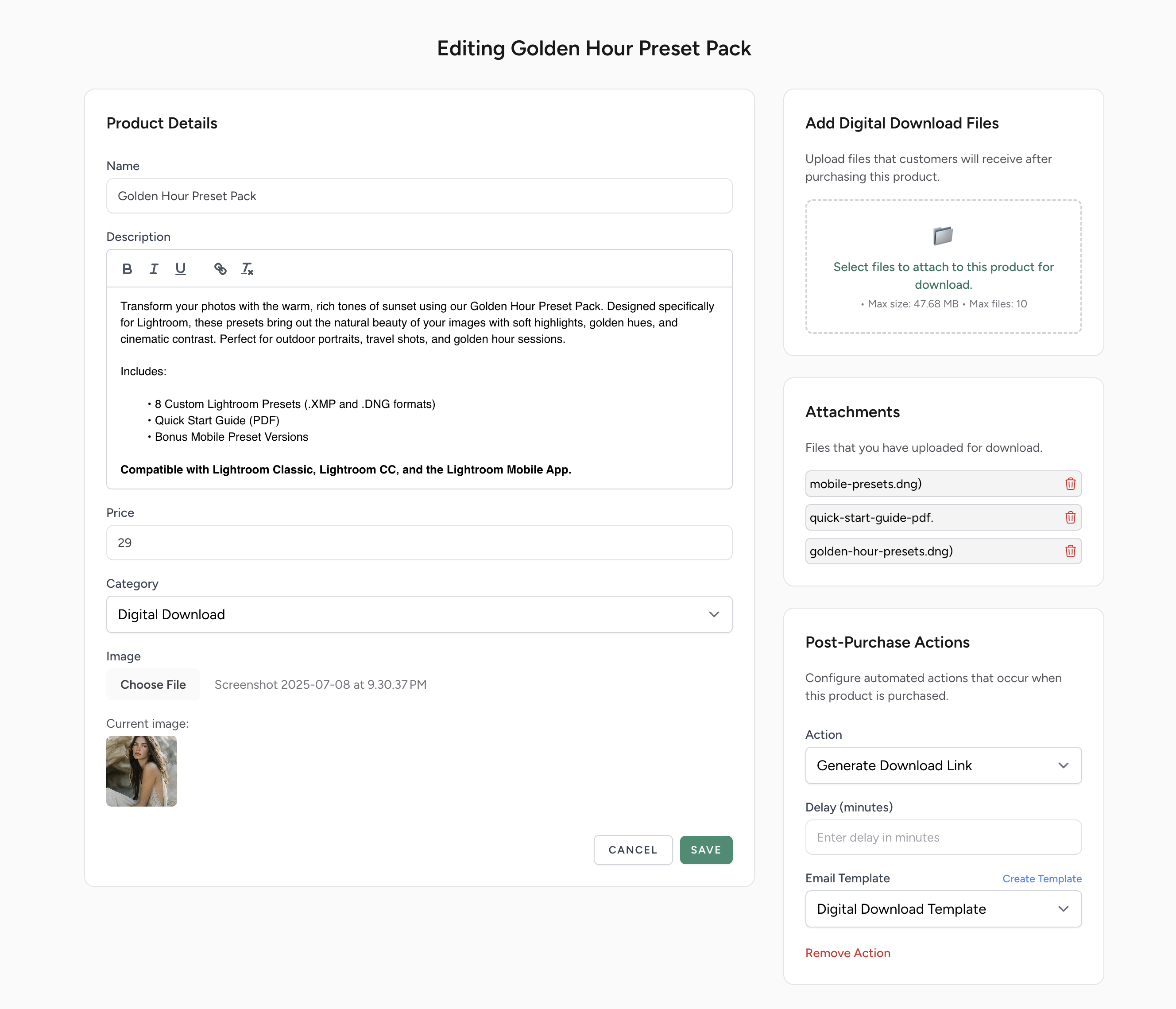Expand the Action dropdown Generate Download Link
The image size is (1176, 1009).
click(x=943, y=765)
